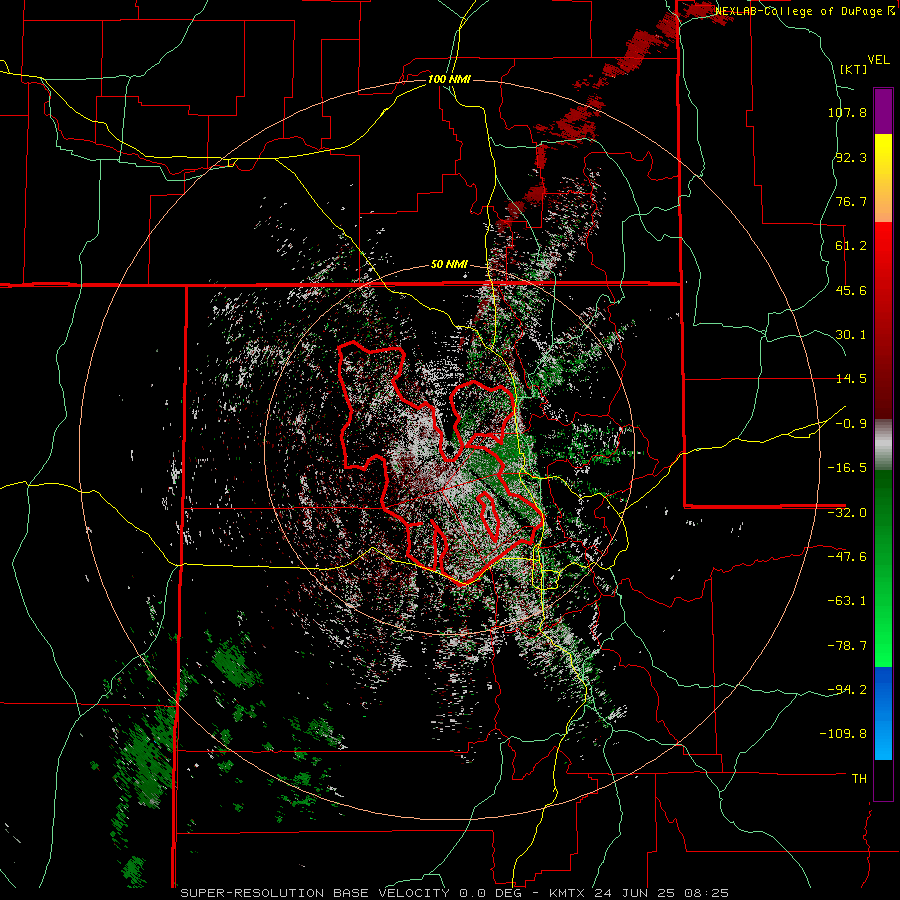Click the -78.7 velocity legend value
This screenshot has width=900, height=900.
click(x=847, y=646)
